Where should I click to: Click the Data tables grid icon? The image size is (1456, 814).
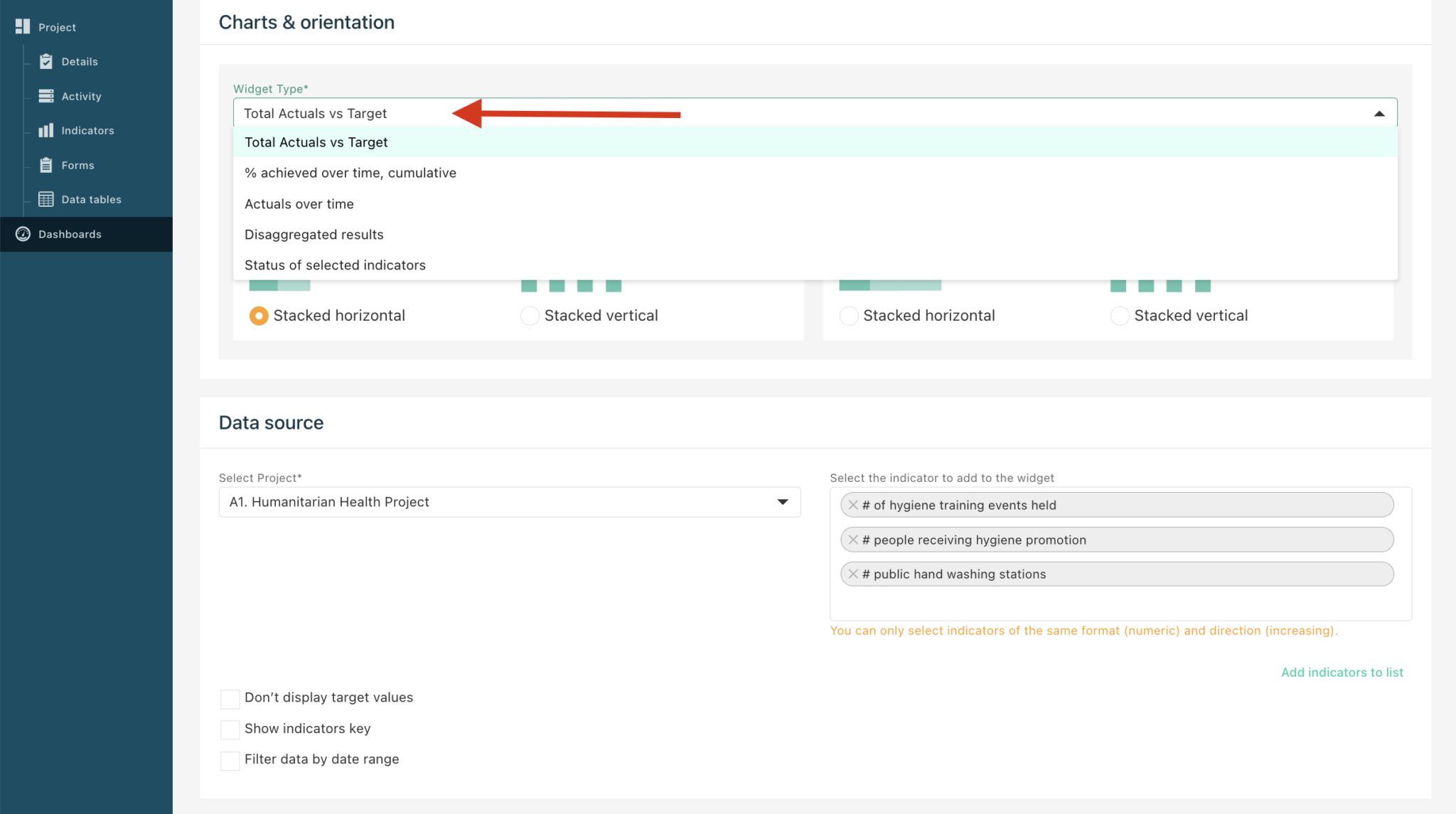click(46, 199)
